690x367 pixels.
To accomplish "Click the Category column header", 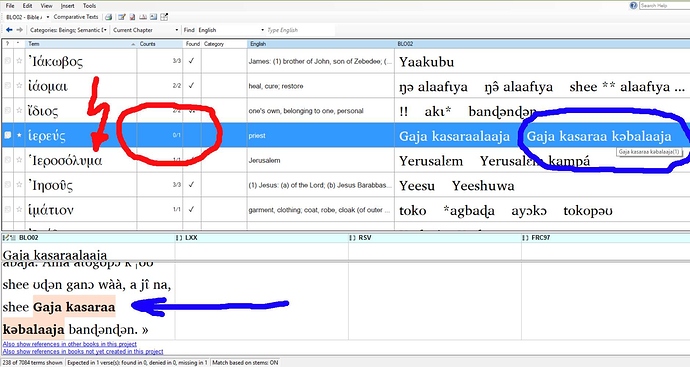I will (x=224, y=44).
